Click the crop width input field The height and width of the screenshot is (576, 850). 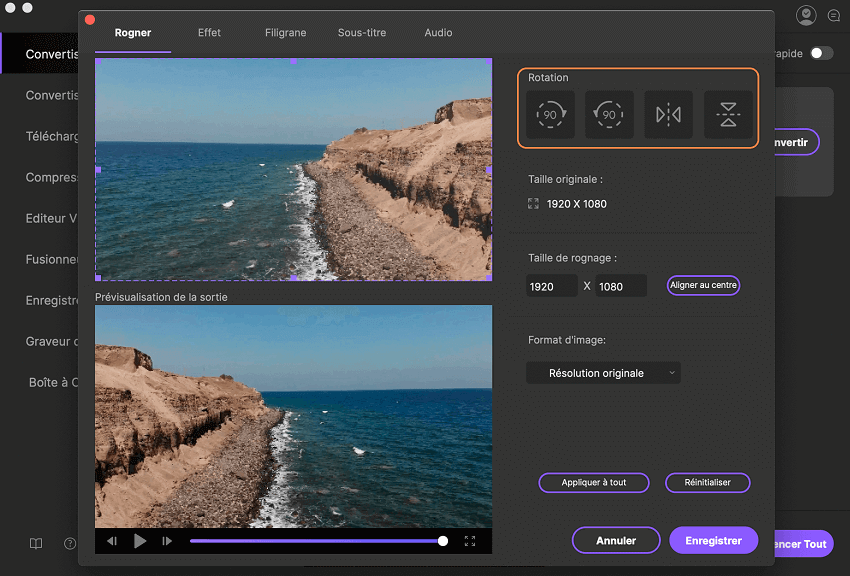tap(552, 286)
